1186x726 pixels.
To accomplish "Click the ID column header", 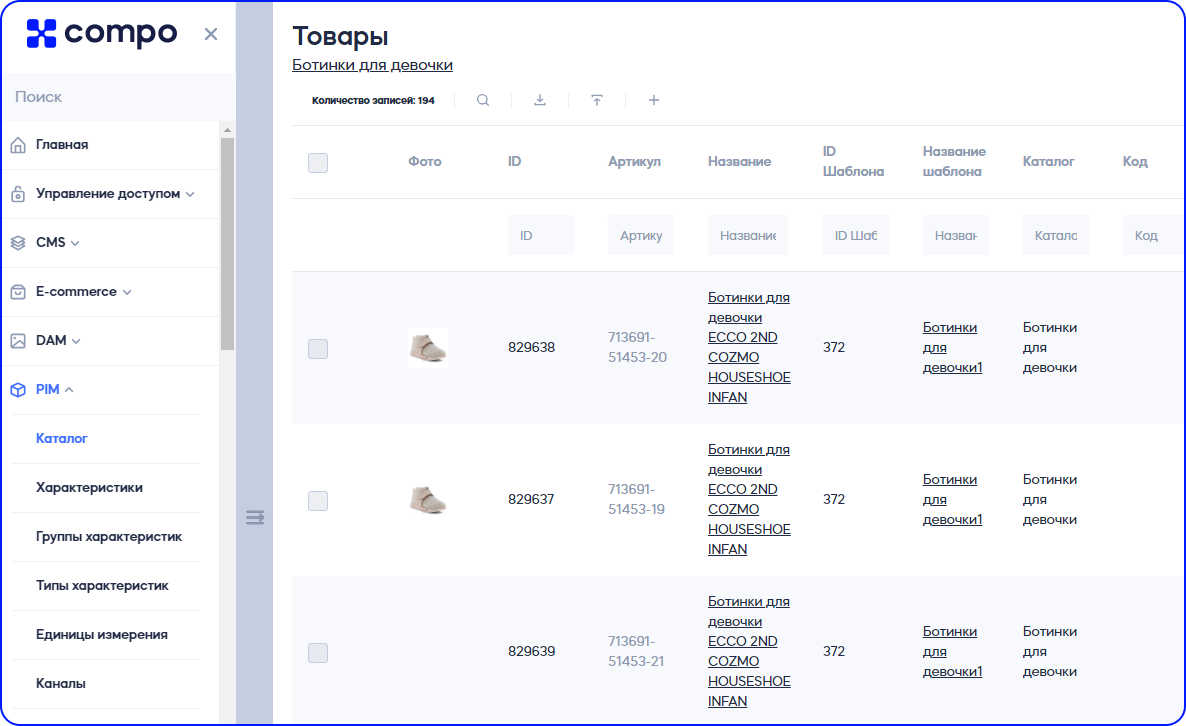I will [514, 161].
